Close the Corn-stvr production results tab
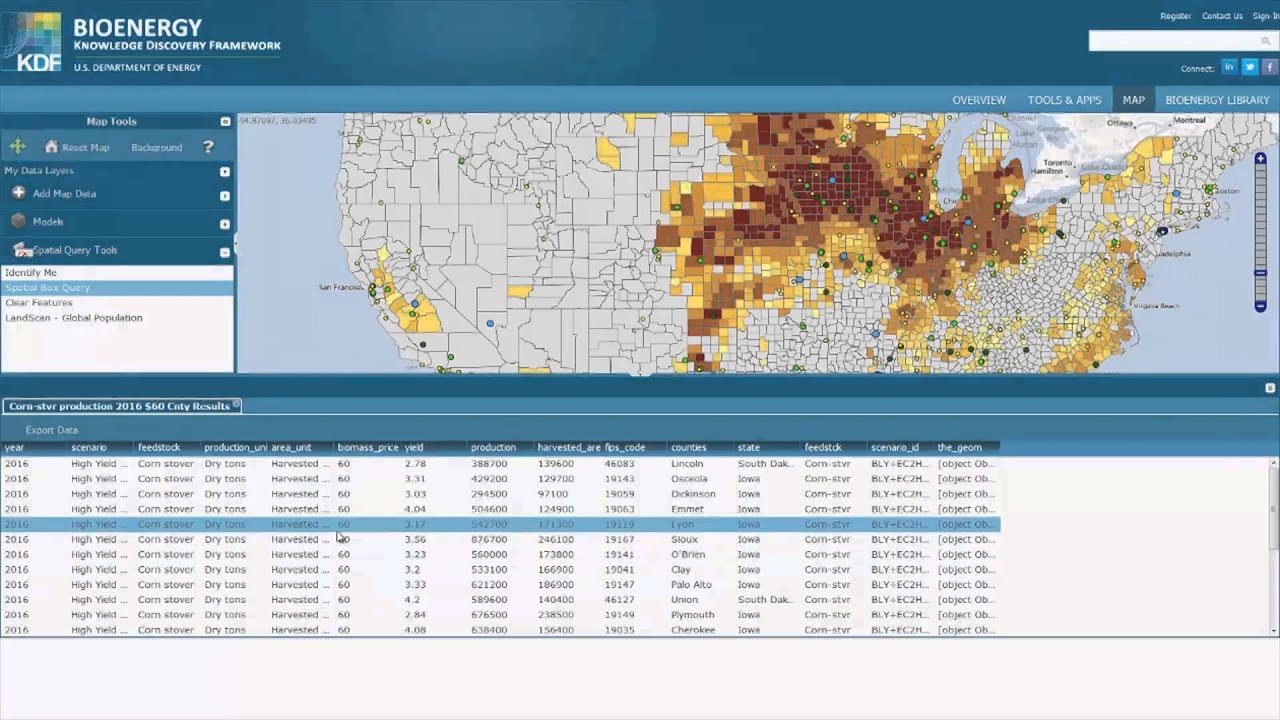This screenshot has height=720, width=1280. pyautogui.click(x=237, y=405)
